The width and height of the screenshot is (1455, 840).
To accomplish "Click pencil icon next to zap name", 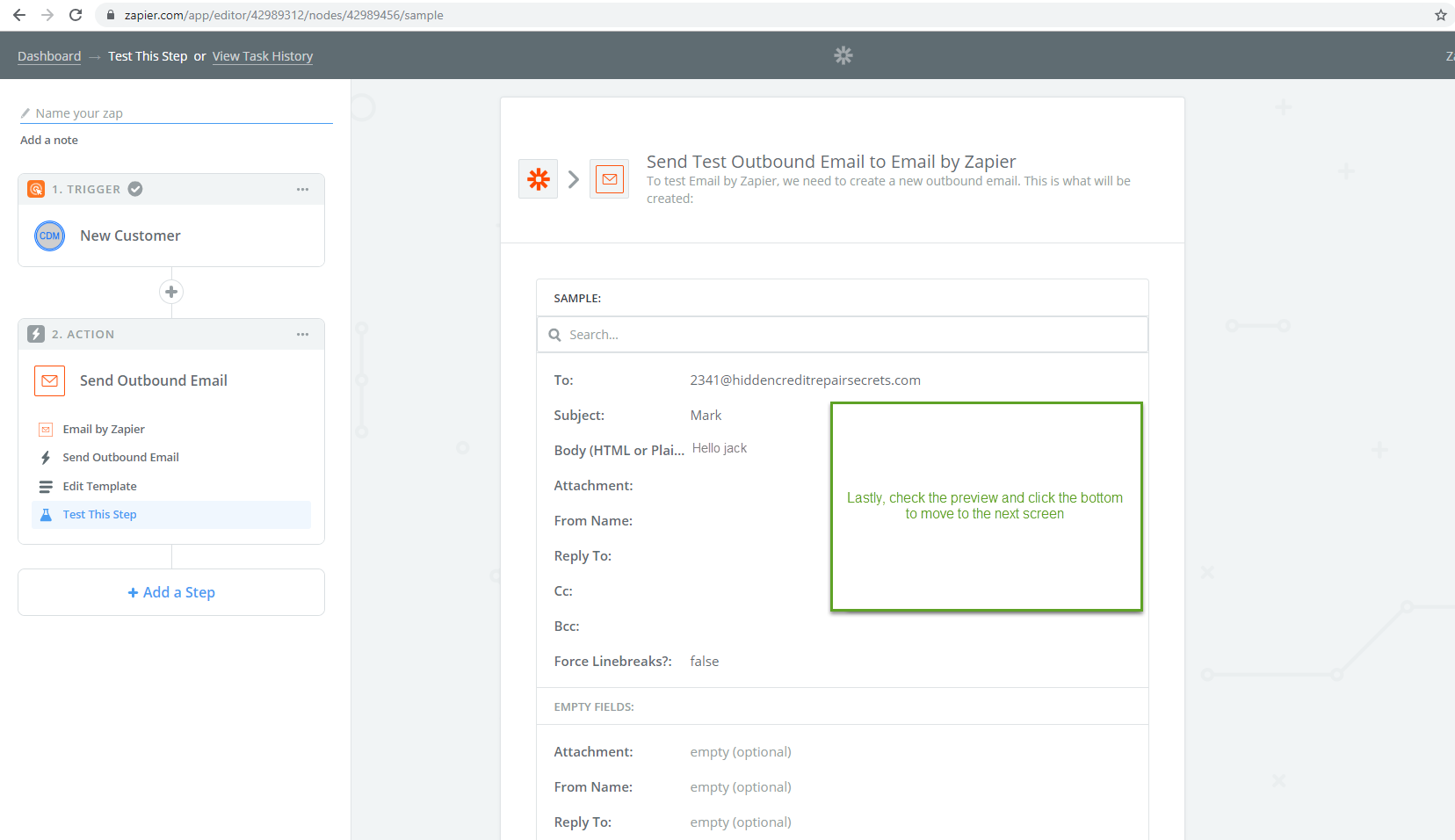I will tap(25, 113).
